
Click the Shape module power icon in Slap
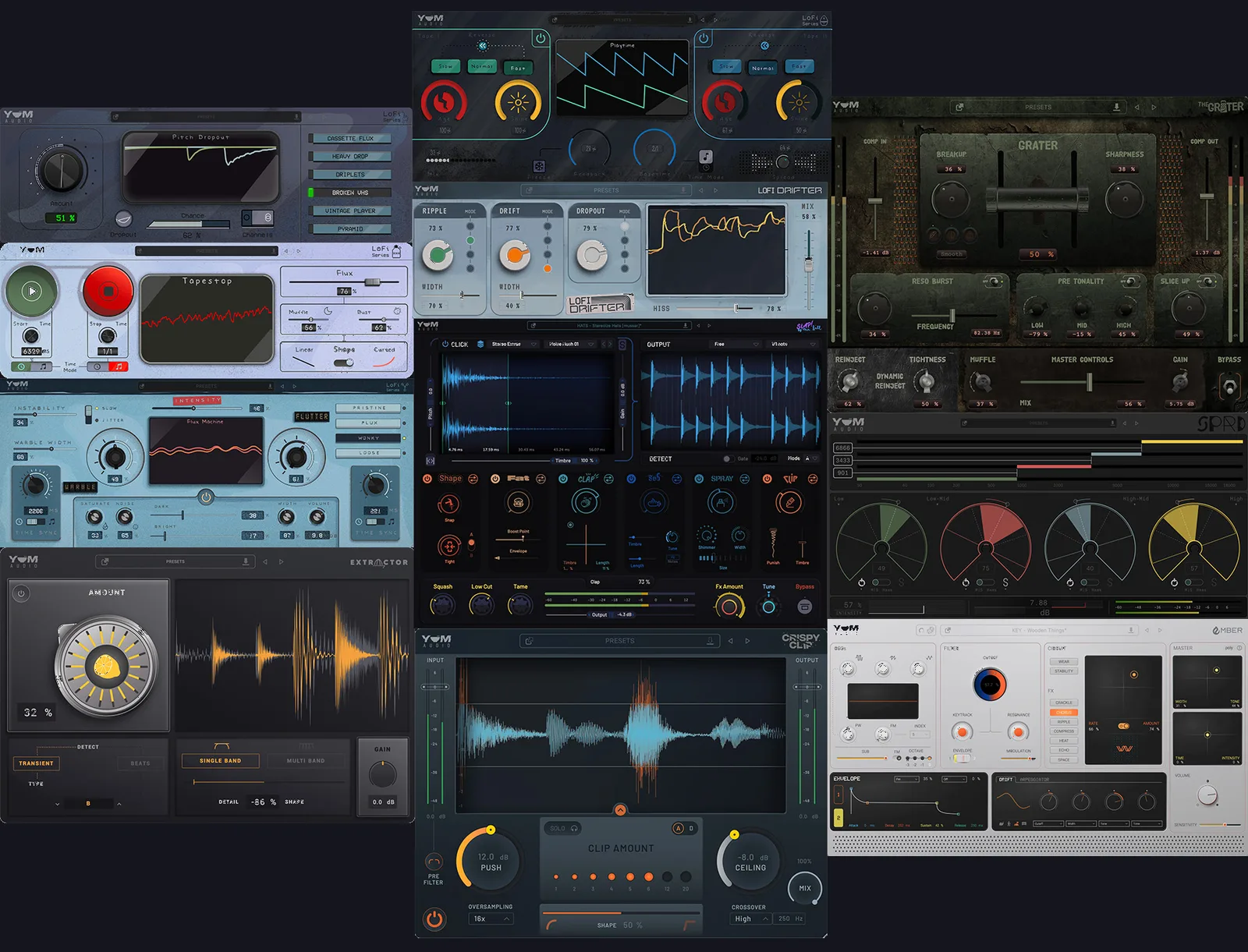click(x=427, y=479)
